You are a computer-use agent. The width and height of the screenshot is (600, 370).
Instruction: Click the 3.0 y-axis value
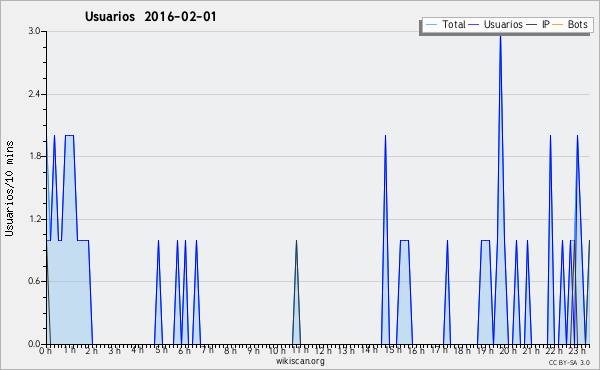pos(34,31)
